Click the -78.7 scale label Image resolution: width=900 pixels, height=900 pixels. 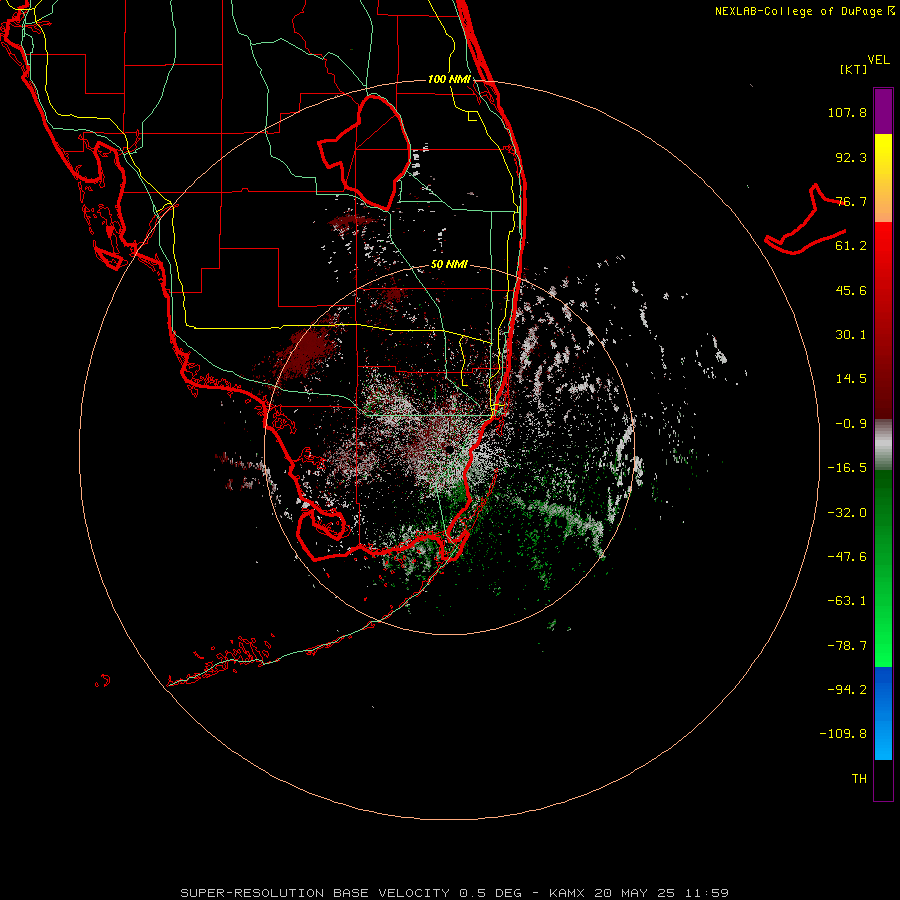[847, 646]
